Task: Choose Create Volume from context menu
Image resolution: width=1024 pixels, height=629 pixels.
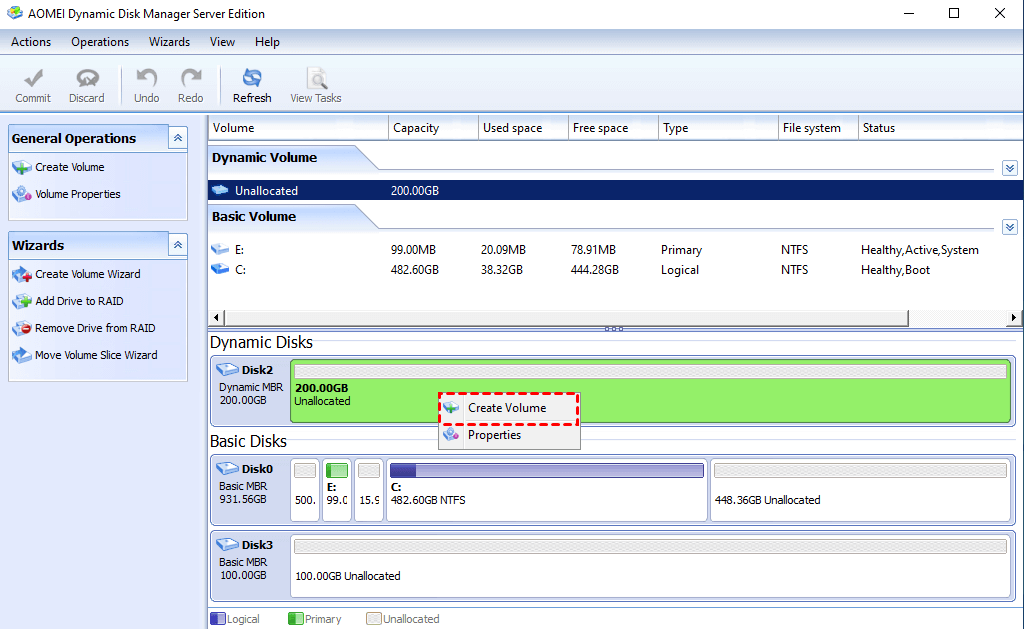Action: click(509, 408)
